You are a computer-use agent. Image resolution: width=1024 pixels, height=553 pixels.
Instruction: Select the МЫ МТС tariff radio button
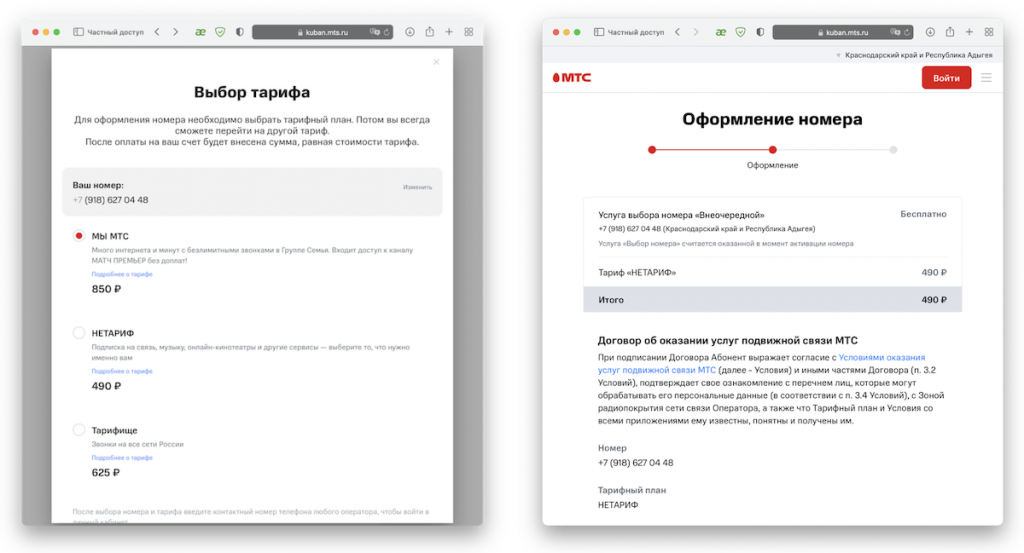79,236
